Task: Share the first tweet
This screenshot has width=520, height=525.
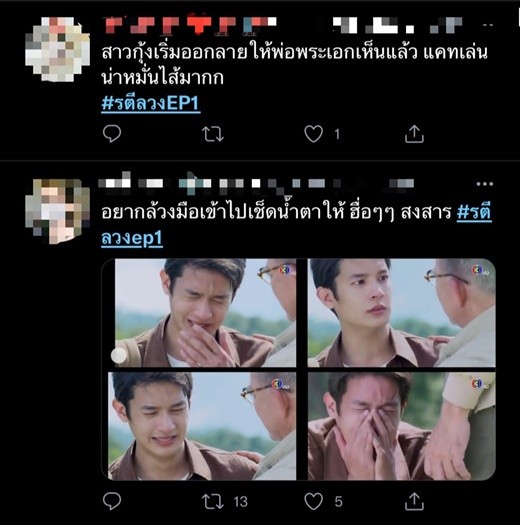Action: tap(414, 134)
